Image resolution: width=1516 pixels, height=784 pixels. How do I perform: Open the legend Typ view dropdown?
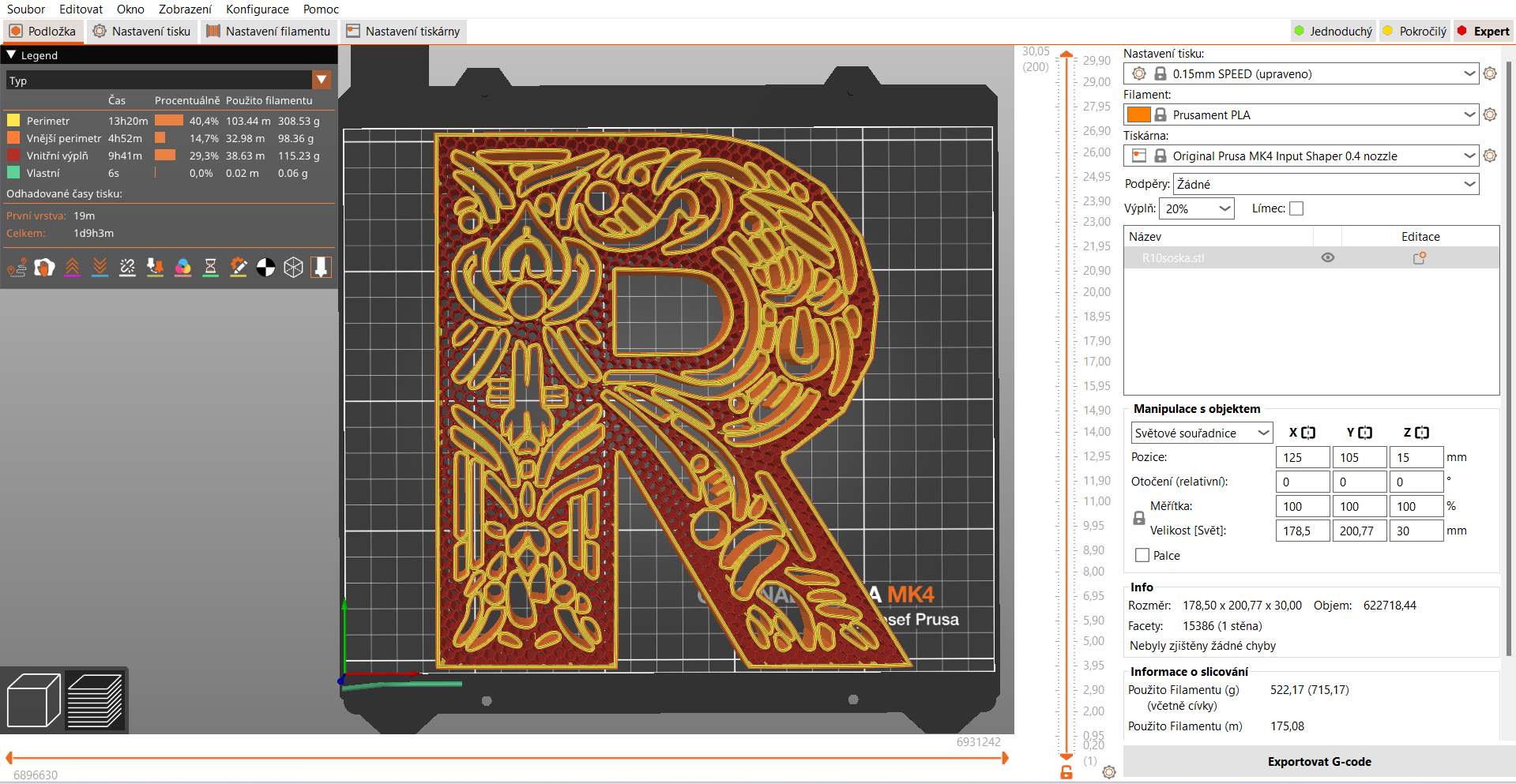[x=168, y=81]
